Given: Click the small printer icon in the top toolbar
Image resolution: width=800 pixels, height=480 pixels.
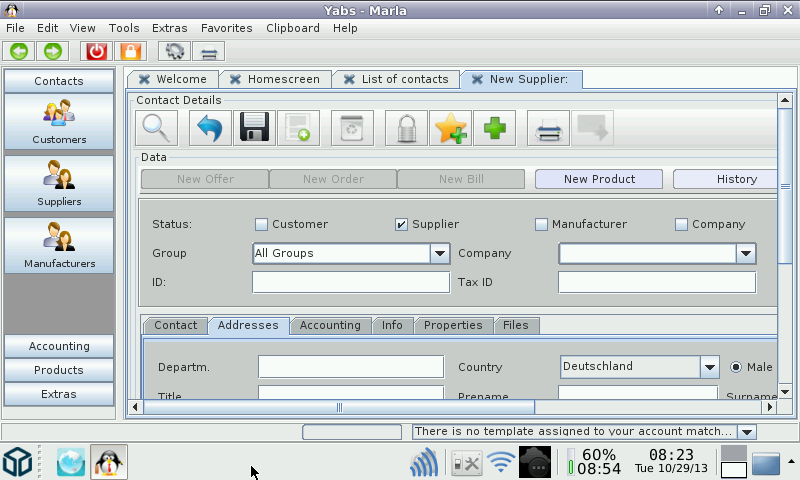Looking at the screenshot, I should 209,52.
